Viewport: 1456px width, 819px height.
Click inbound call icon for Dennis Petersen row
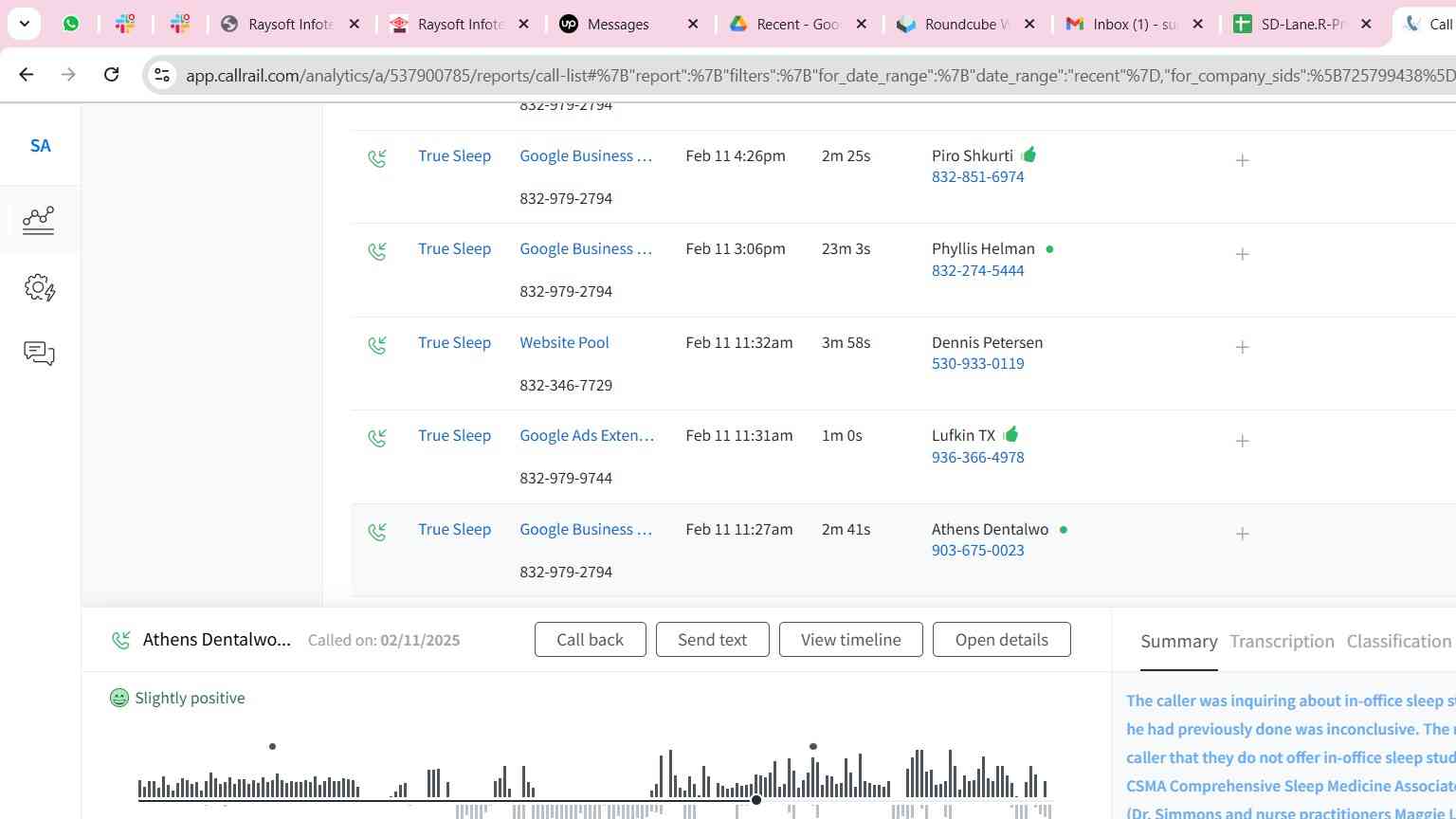click(377, 345)
